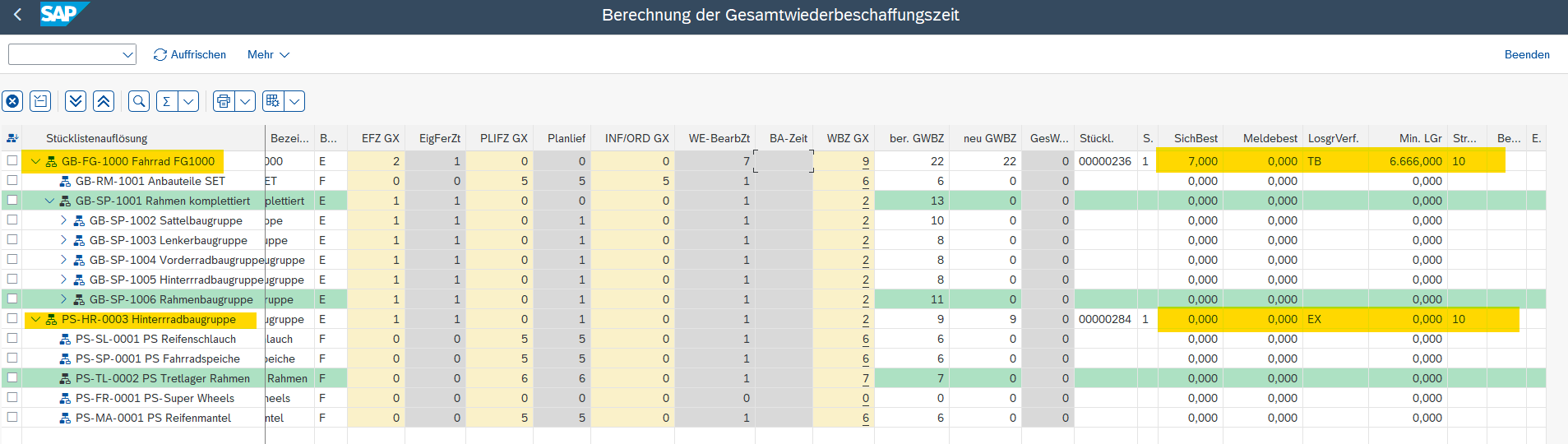Image resolution: width=1568 pixels, height=444 pixels.
Task: Click the expand all nodes double-chevron icon
Action: coord(76,101)
